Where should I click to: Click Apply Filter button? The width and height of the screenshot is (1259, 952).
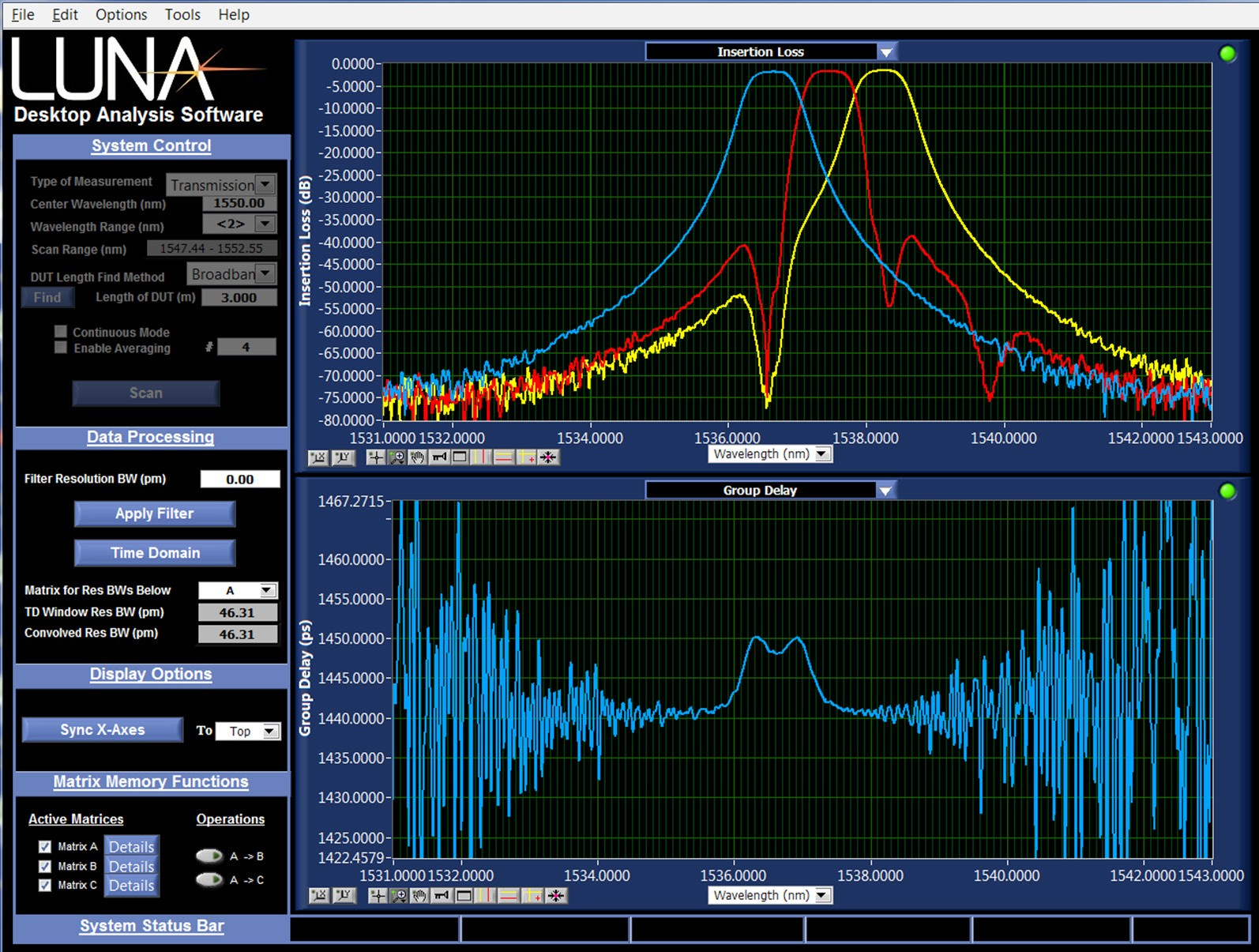[155, 514]
